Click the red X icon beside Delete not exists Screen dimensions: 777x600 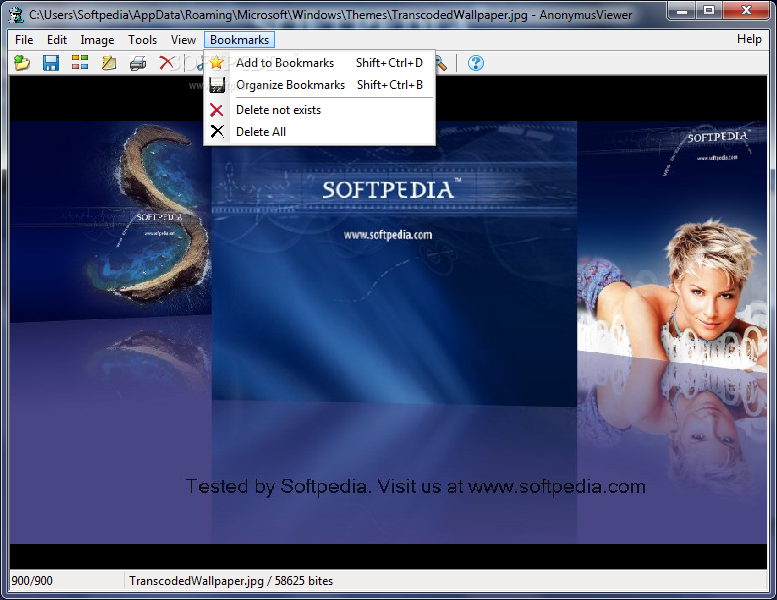point(217,110)
